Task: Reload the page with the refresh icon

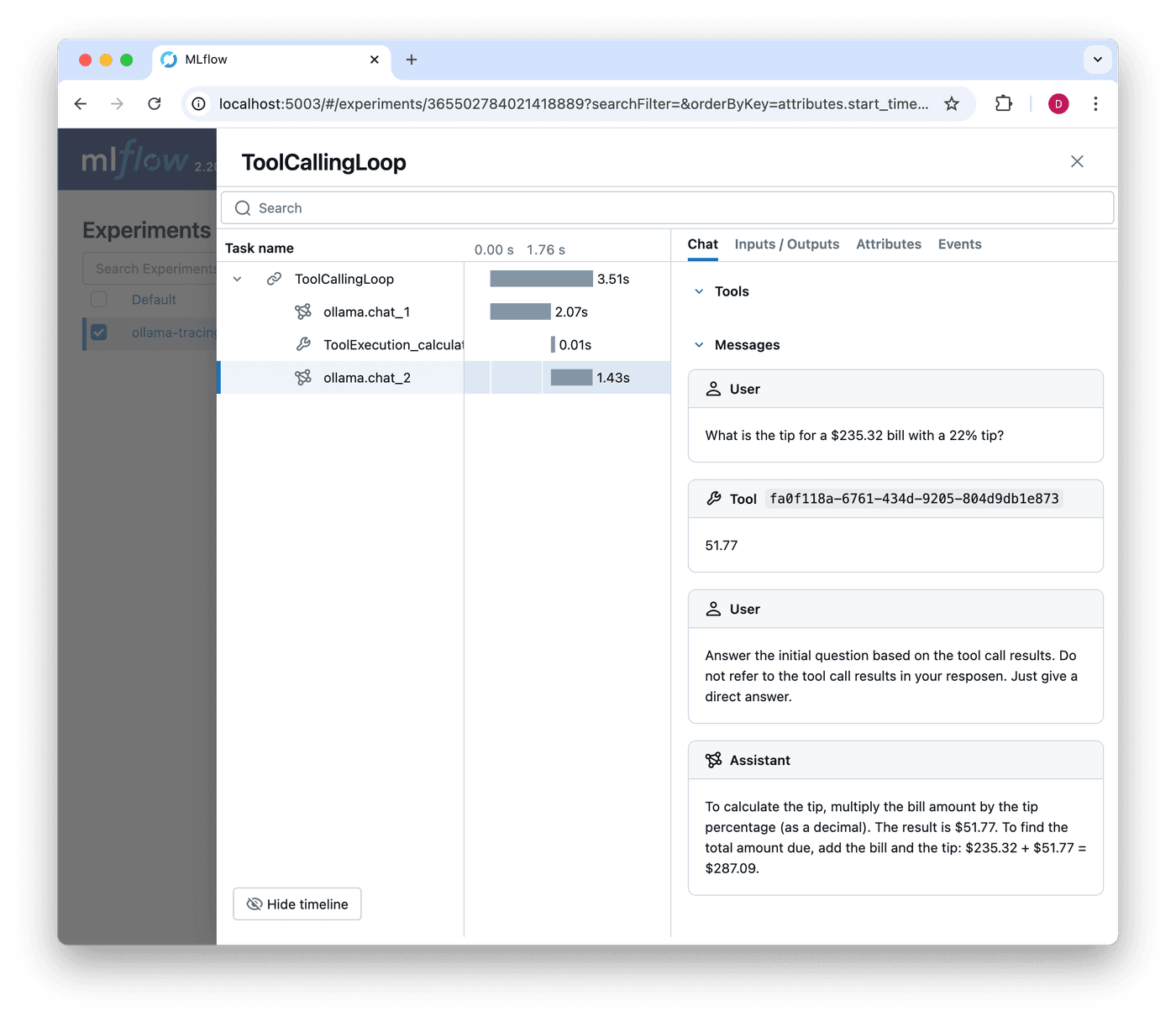Action: pos(155,104)
